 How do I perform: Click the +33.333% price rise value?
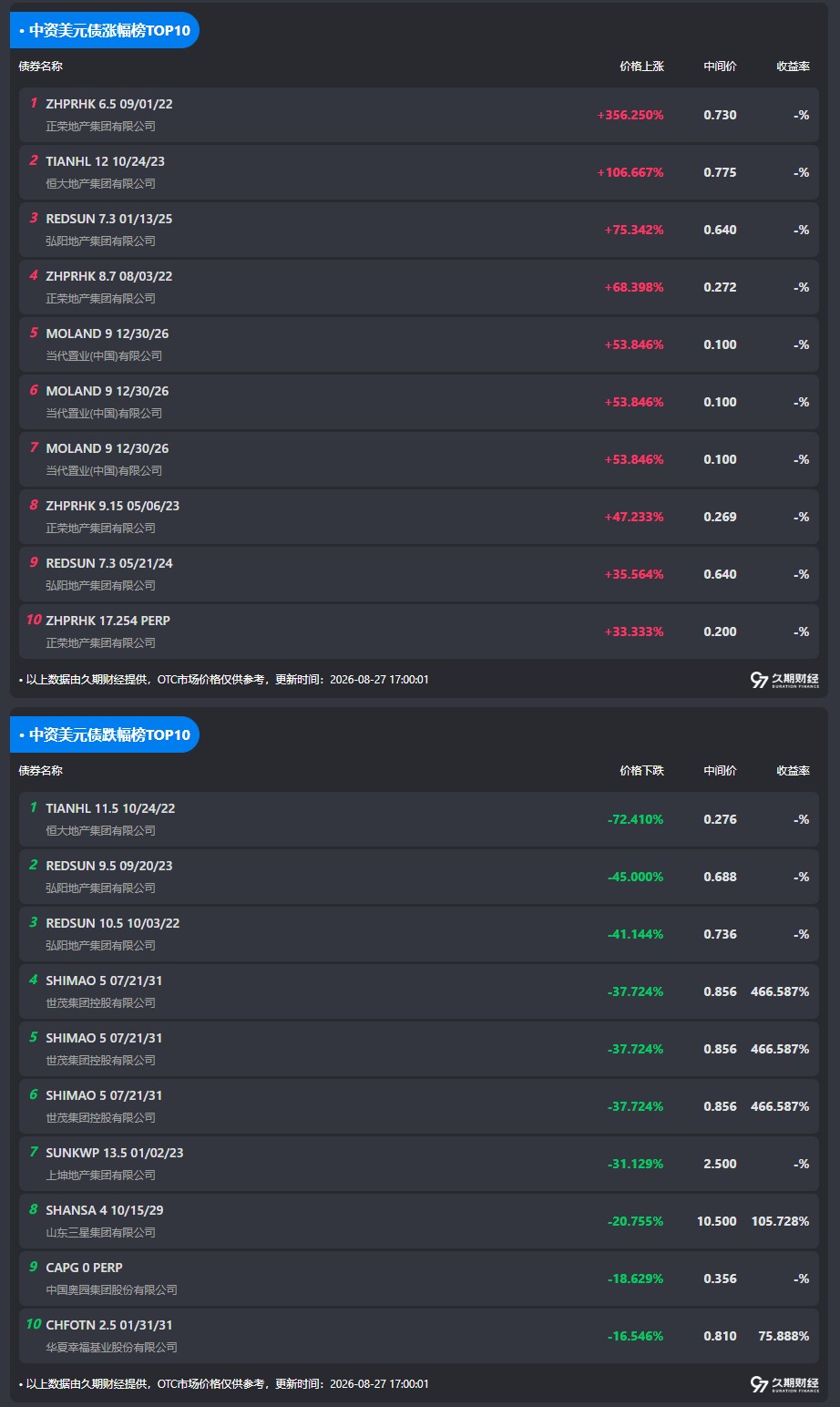tap(634, 632)
